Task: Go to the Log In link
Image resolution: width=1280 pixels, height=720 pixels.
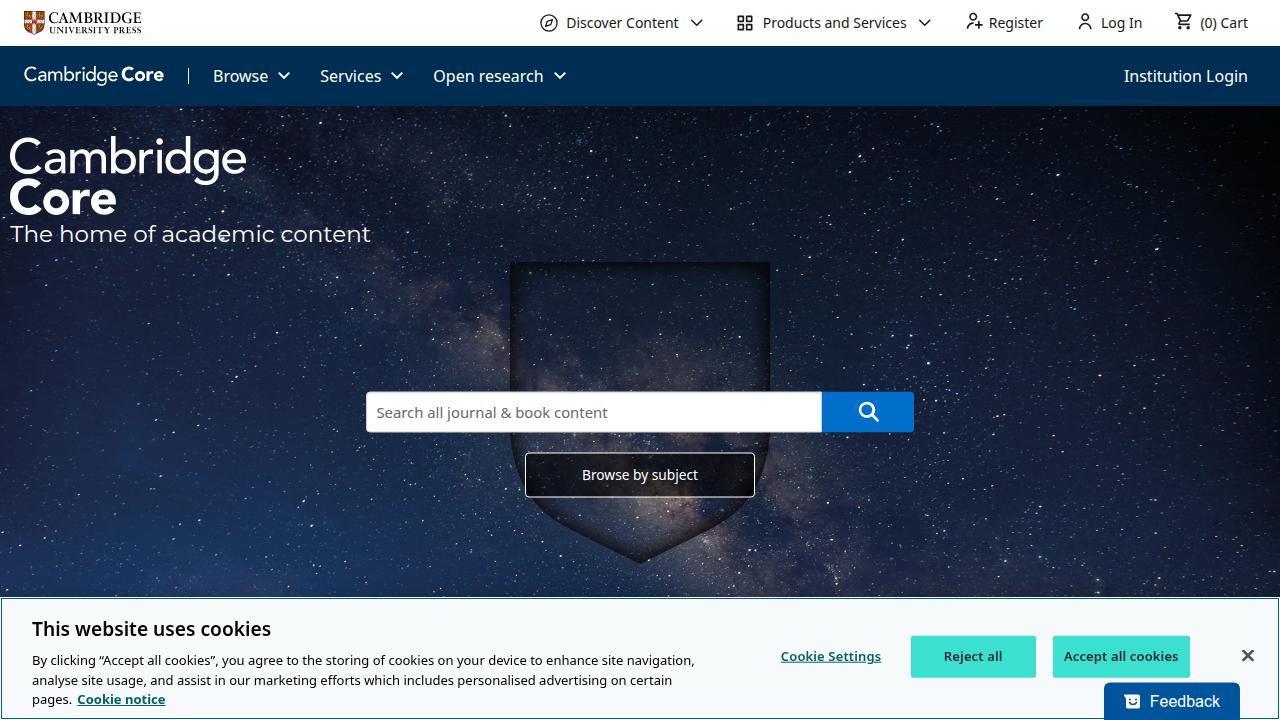Action: (x=1109, y=23)
